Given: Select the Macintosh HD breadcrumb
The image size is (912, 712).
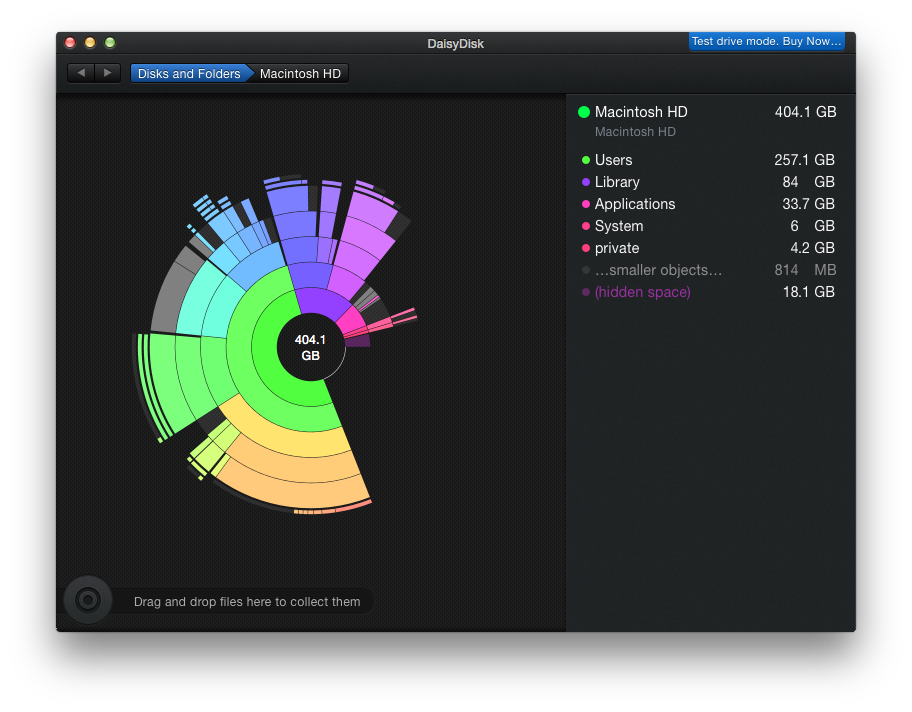Looking at the screenshot, I should [x=300, y=73].
